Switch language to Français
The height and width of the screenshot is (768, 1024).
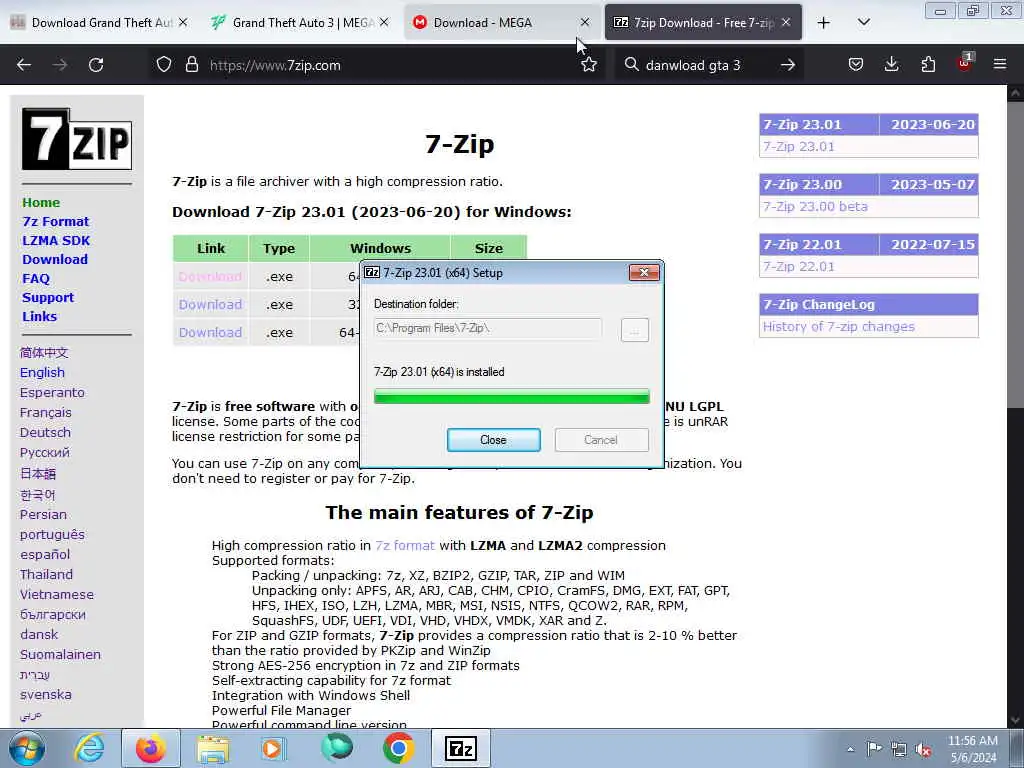tap(46, 413)
